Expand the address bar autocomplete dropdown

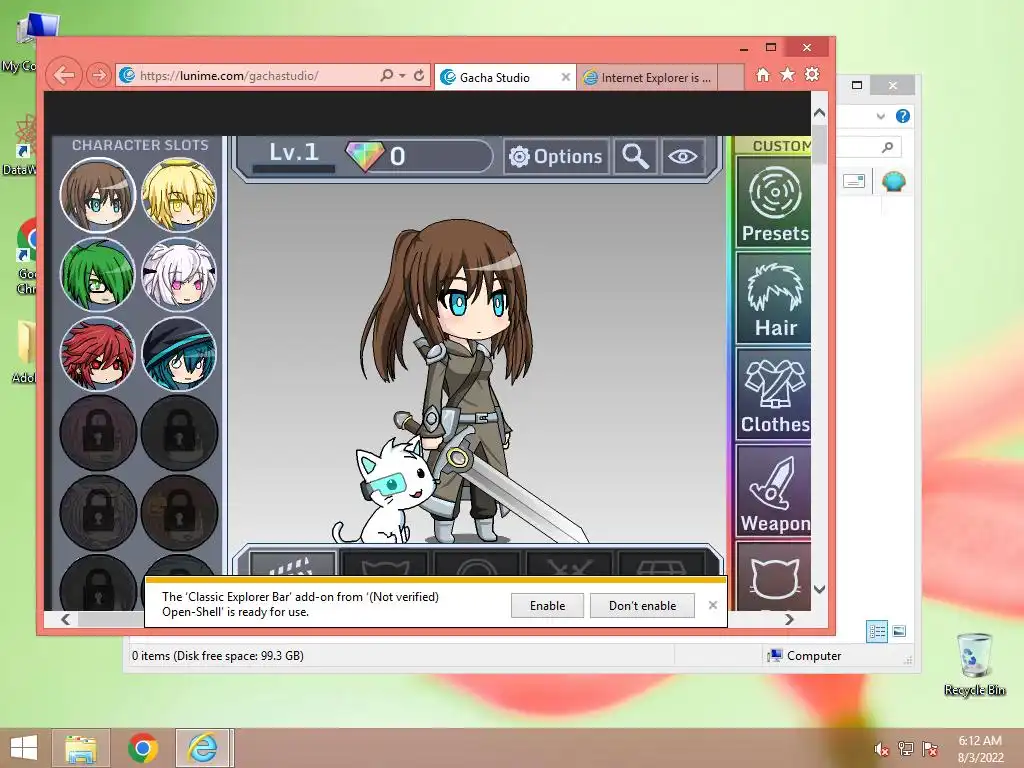coord(402,76)
